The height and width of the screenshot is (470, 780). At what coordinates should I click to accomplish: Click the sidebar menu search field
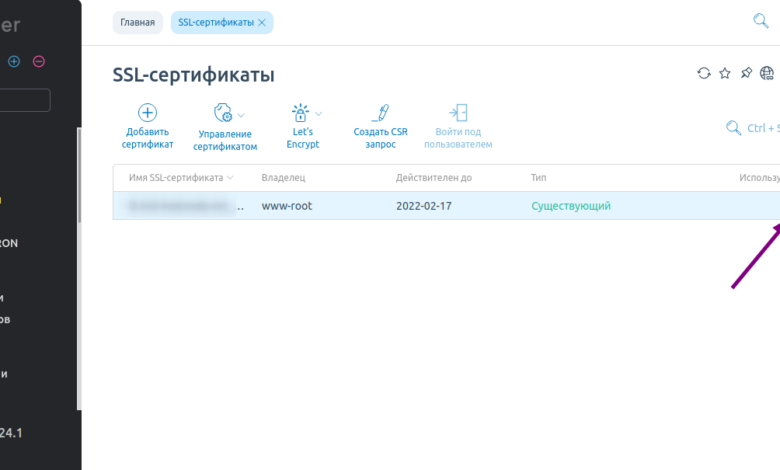point(25,100)
